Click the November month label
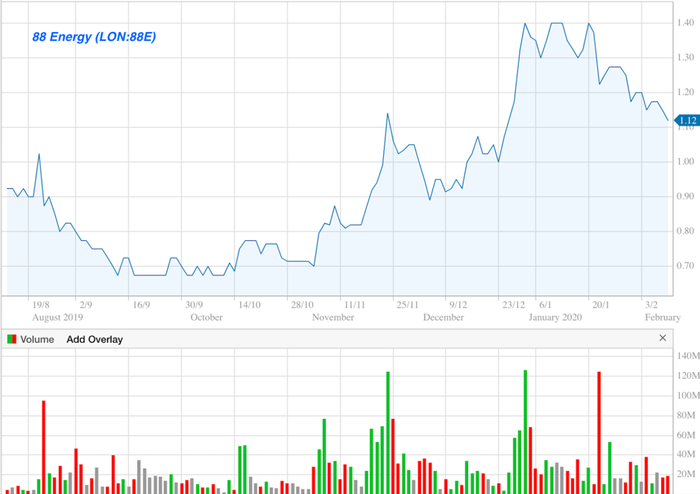Viewport: 700px width, 494px height. [333, 317]
